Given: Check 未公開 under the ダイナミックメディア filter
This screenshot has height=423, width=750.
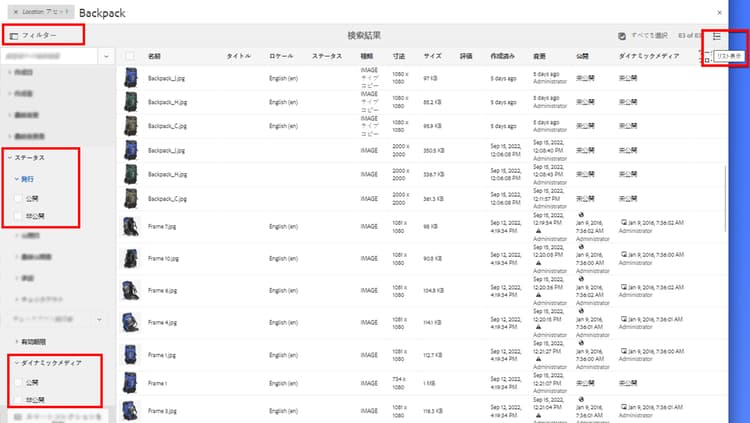Looking at the screenshot, I should [18, 400].
